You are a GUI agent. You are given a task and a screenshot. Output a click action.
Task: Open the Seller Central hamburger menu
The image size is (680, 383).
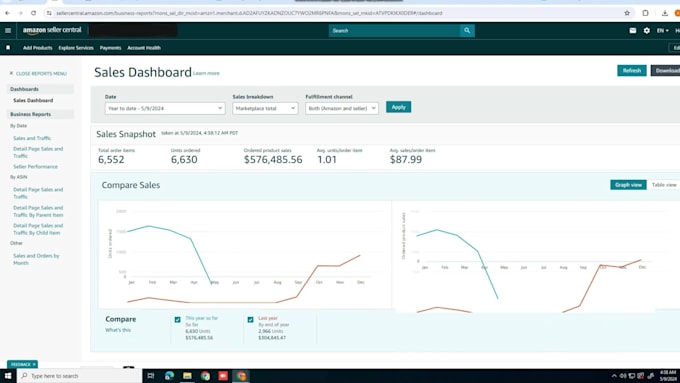(x=8, y=30)
